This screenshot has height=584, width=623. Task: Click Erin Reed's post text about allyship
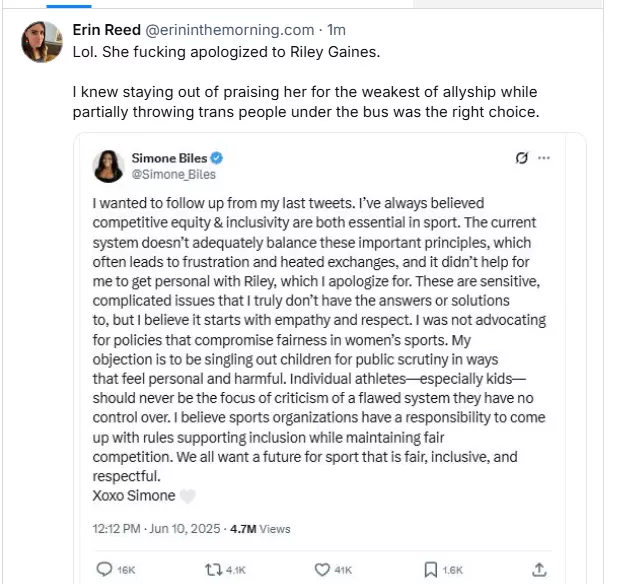click(x=305, y=102)
